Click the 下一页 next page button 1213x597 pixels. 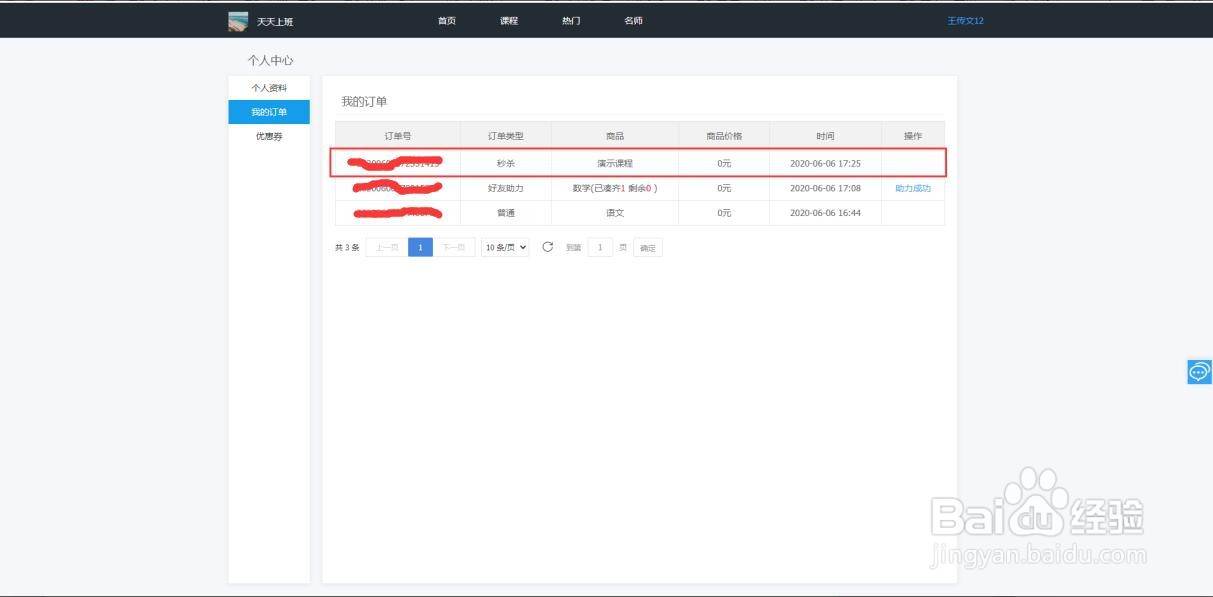pos(454,247)
